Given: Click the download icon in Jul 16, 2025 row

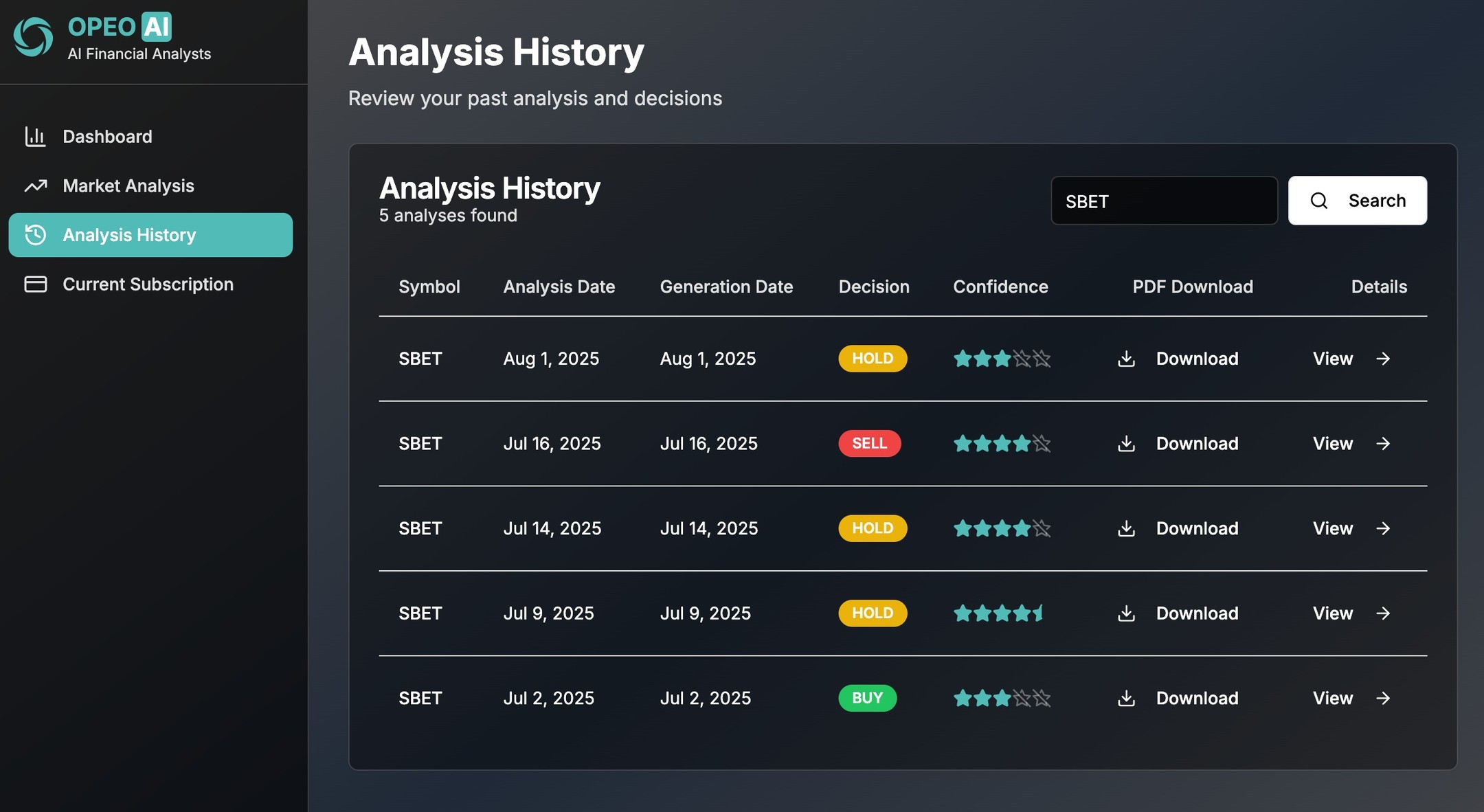Looking at the screenshot, I should 1126,444.
